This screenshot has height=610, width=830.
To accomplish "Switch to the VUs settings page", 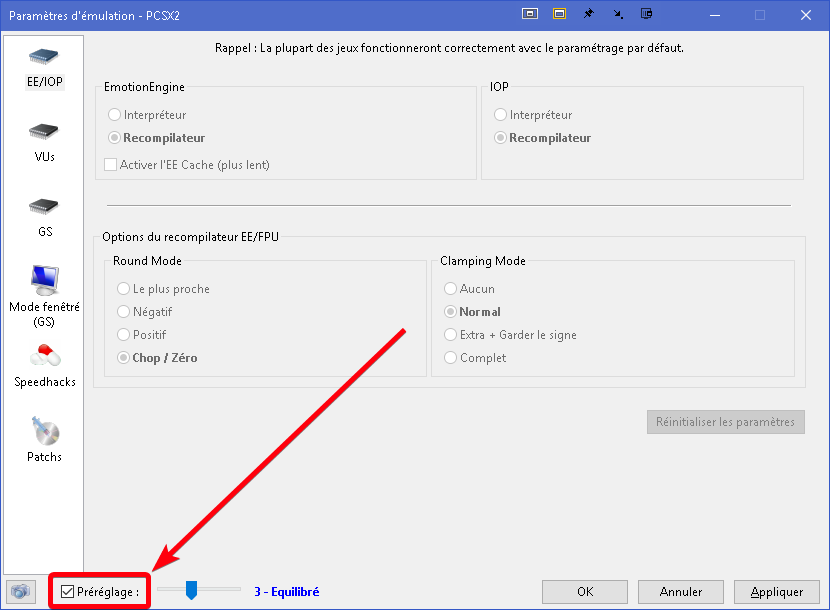I will (x=44, y=142).
